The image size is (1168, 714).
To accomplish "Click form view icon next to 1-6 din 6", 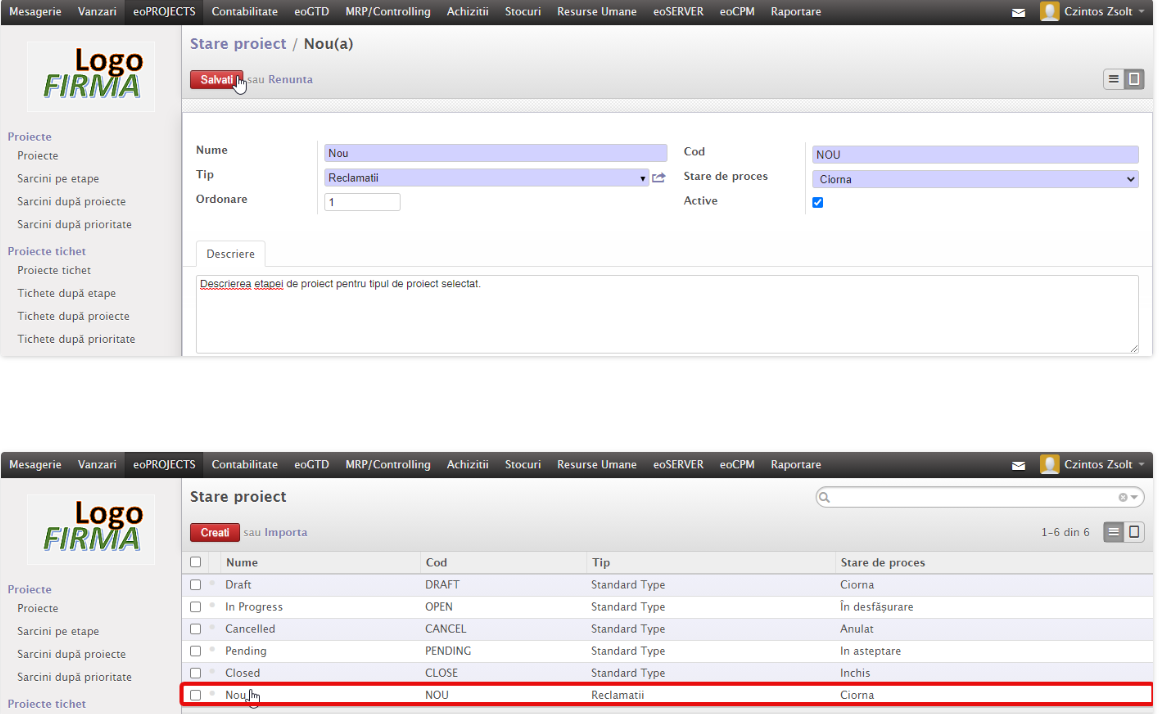I will (1134, 532).
